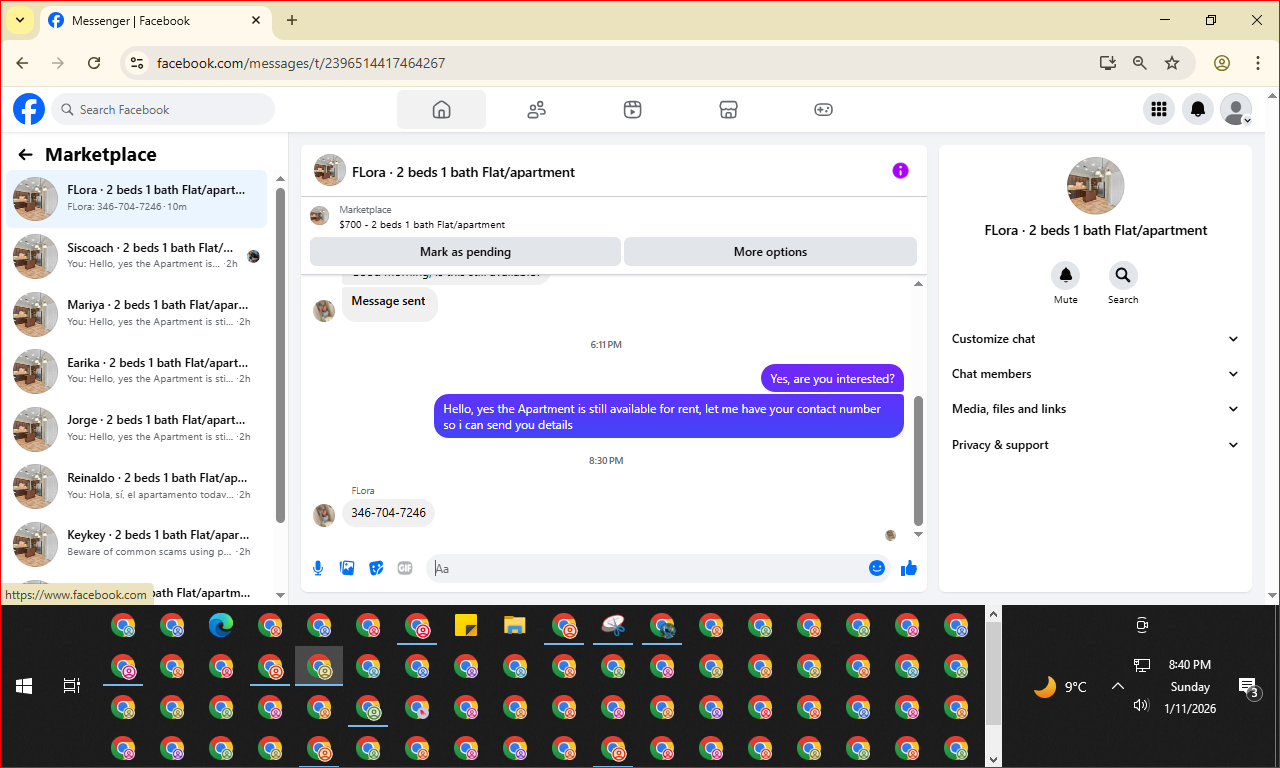Click the "346-704-7246" message bubble
This screenshot has width=1280, height=768.
tap(388, 513)
